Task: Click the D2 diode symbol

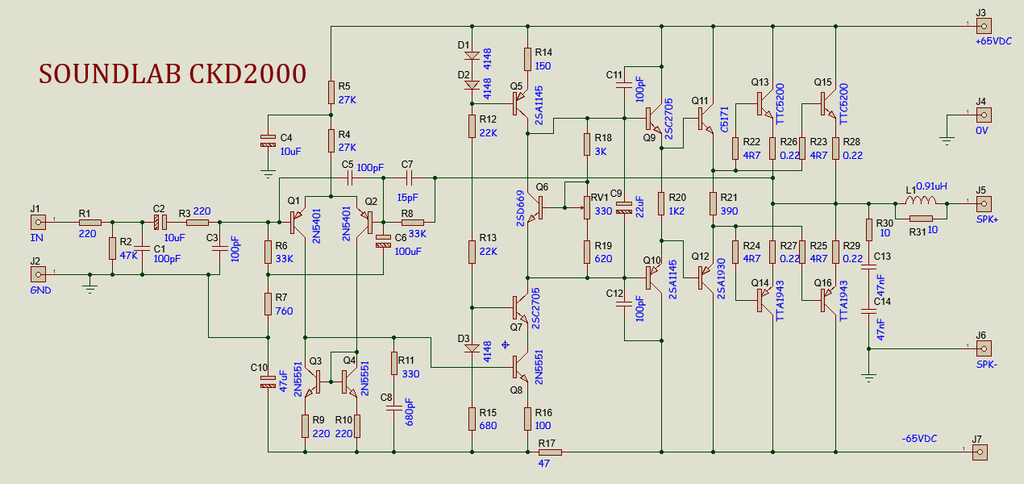Action: [x=472, y=84]
